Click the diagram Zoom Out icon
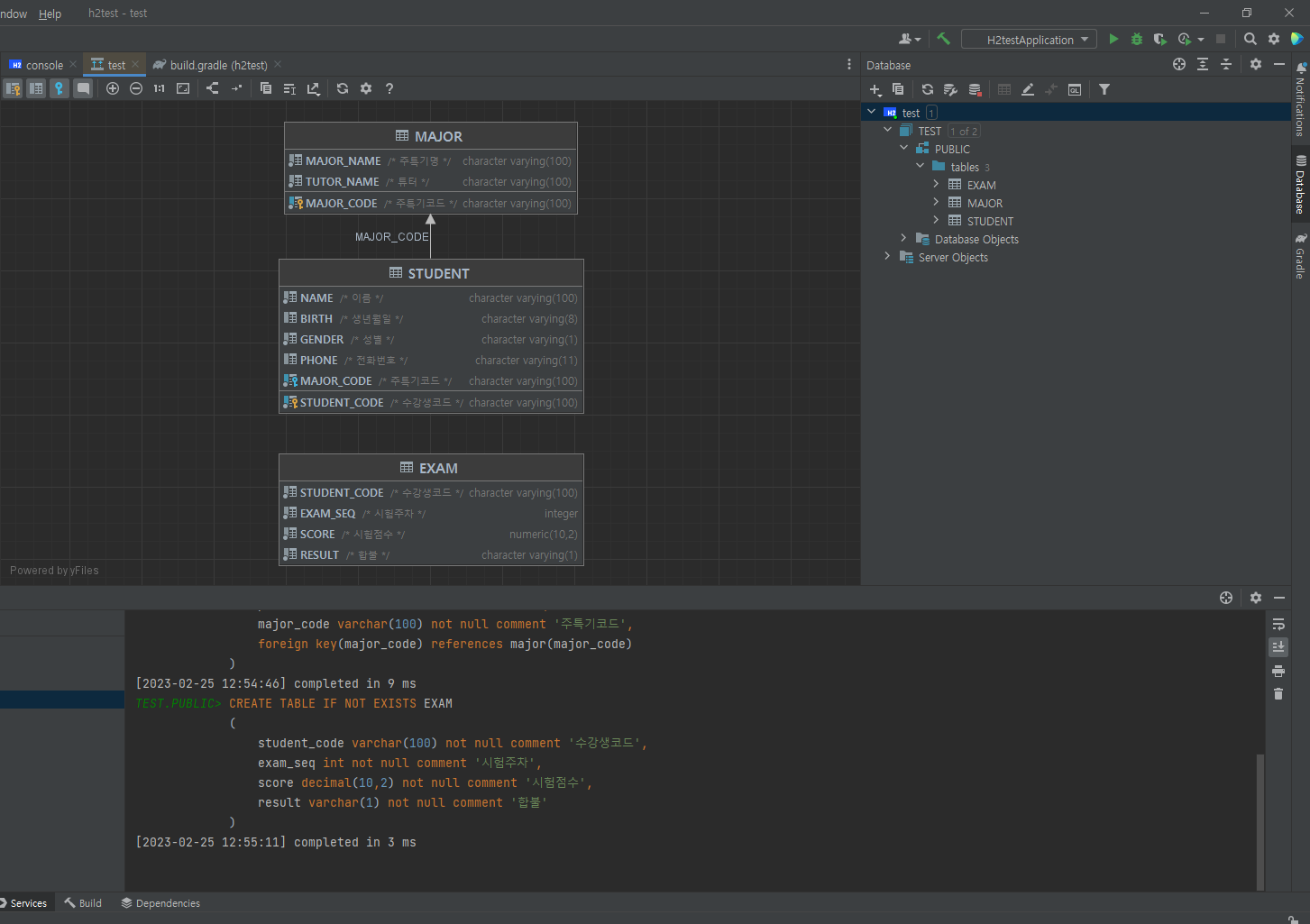 coord(136,88)
